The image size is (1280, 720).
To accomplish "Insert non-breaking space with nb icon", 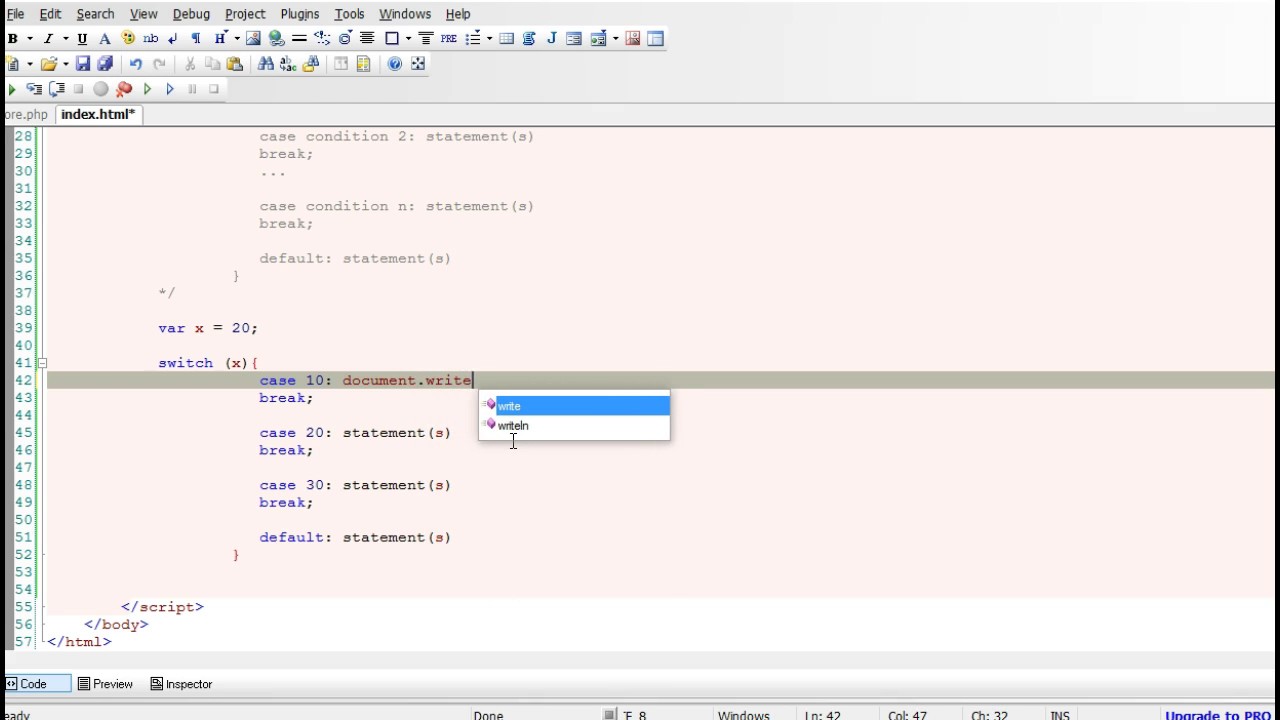I will tap(151, 39).
